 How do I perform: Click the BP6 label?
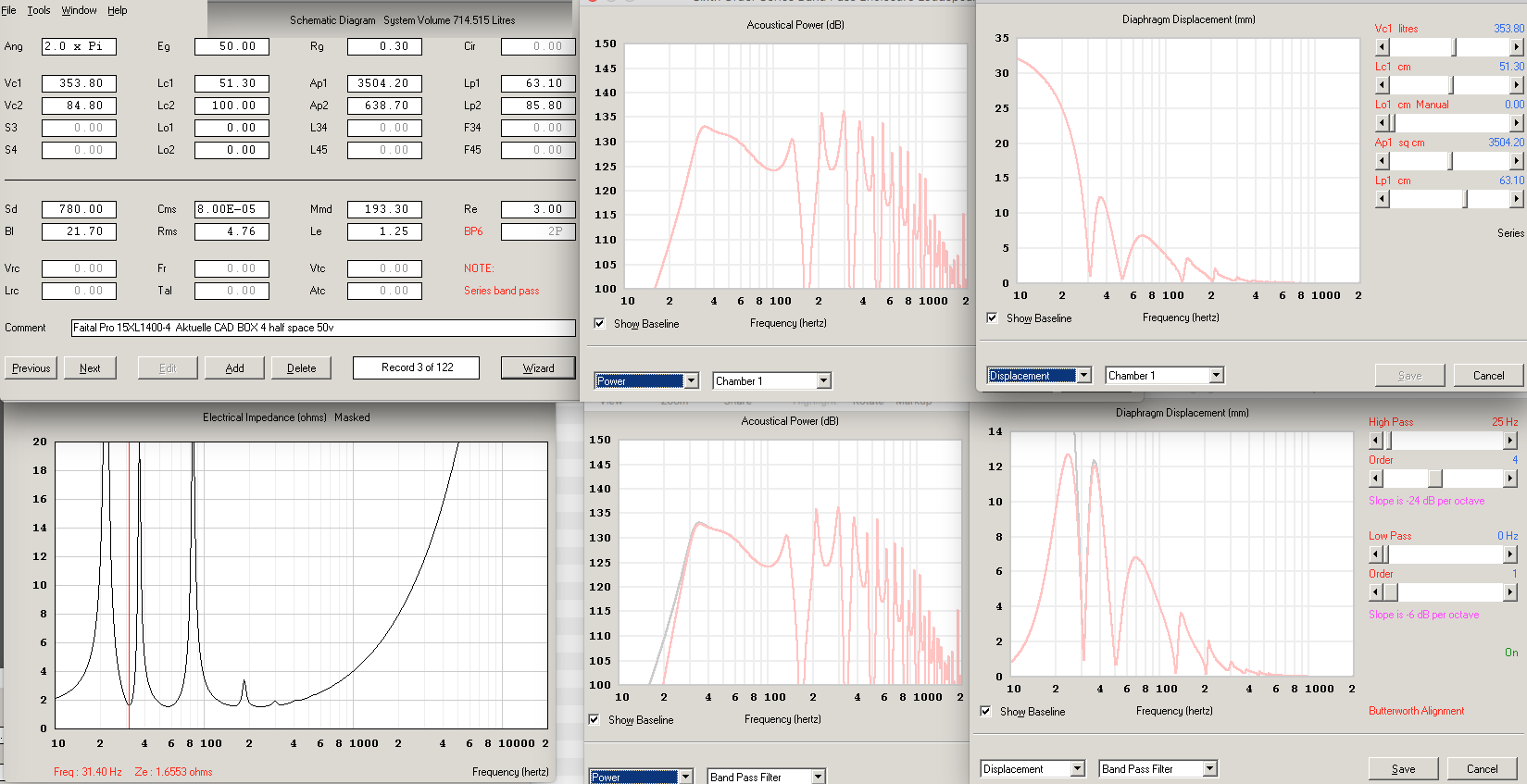coord(473,231)
